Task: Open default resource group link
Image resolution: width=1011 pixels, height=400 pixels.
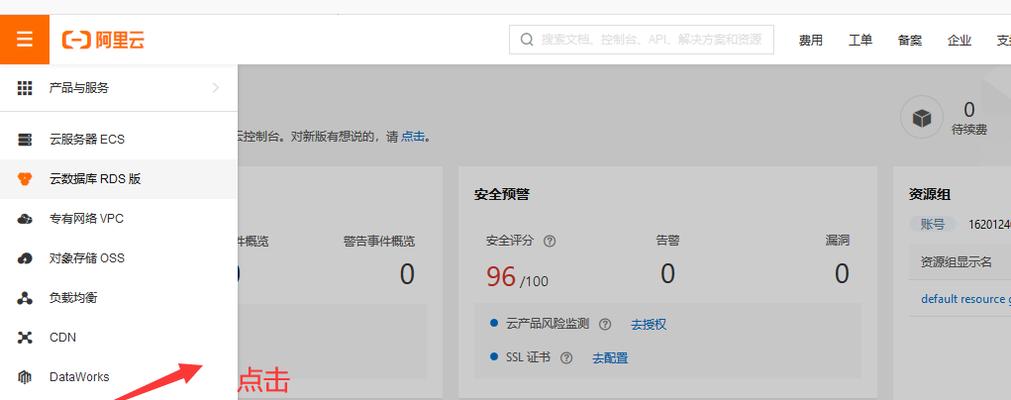Action: click(x=966, y=299)
